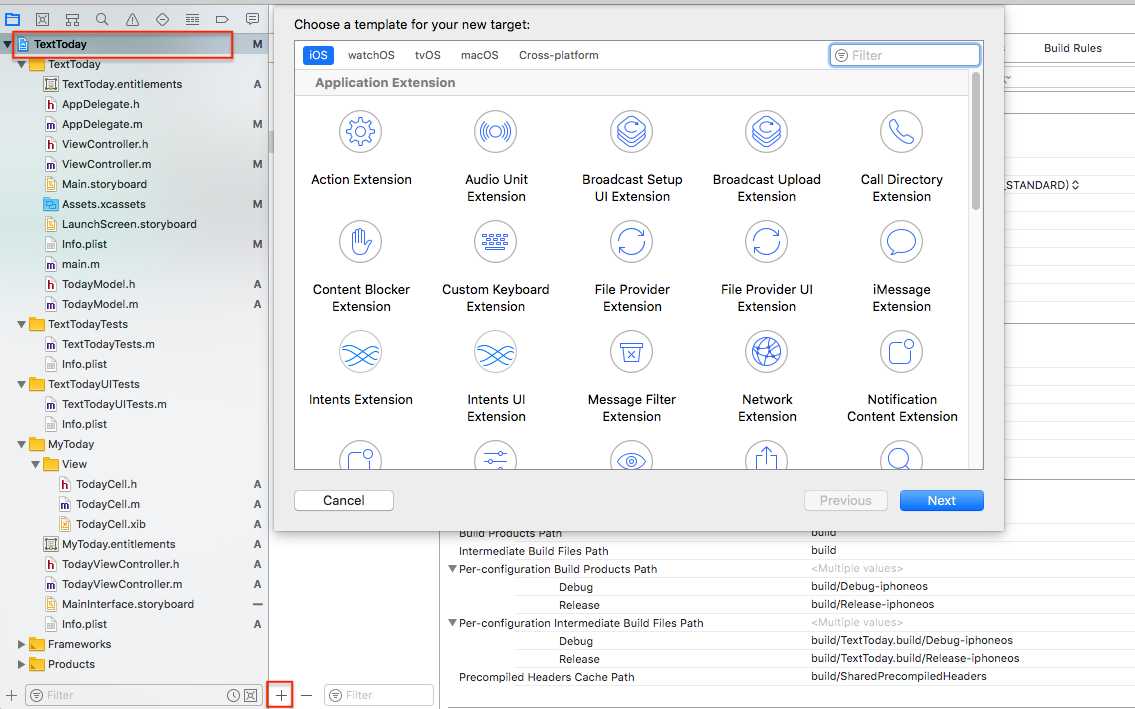Select MyToday.entitlements file
This screenshot has width=1135, height=709.
click(x=118, y=545)
